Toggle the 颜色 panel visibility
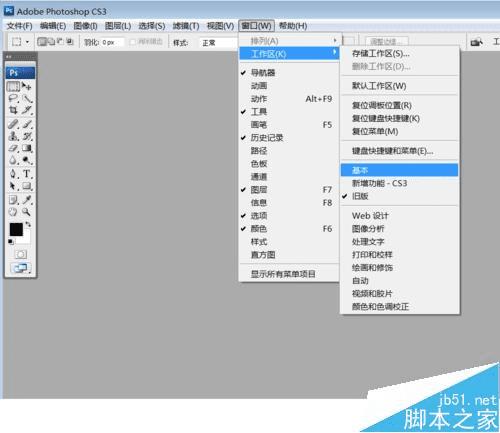500x433 pixels. click(289, 229)
